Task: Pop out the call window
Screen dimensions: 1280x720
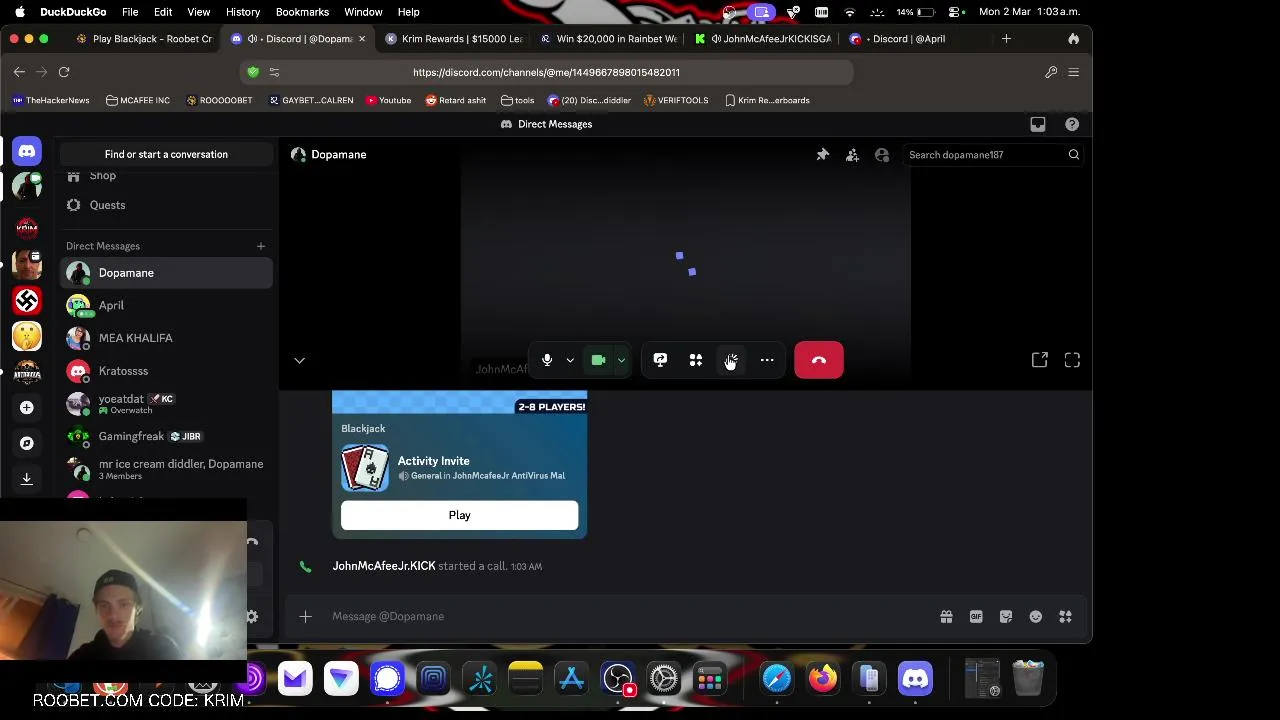Action: click(x=1040, y=360)
